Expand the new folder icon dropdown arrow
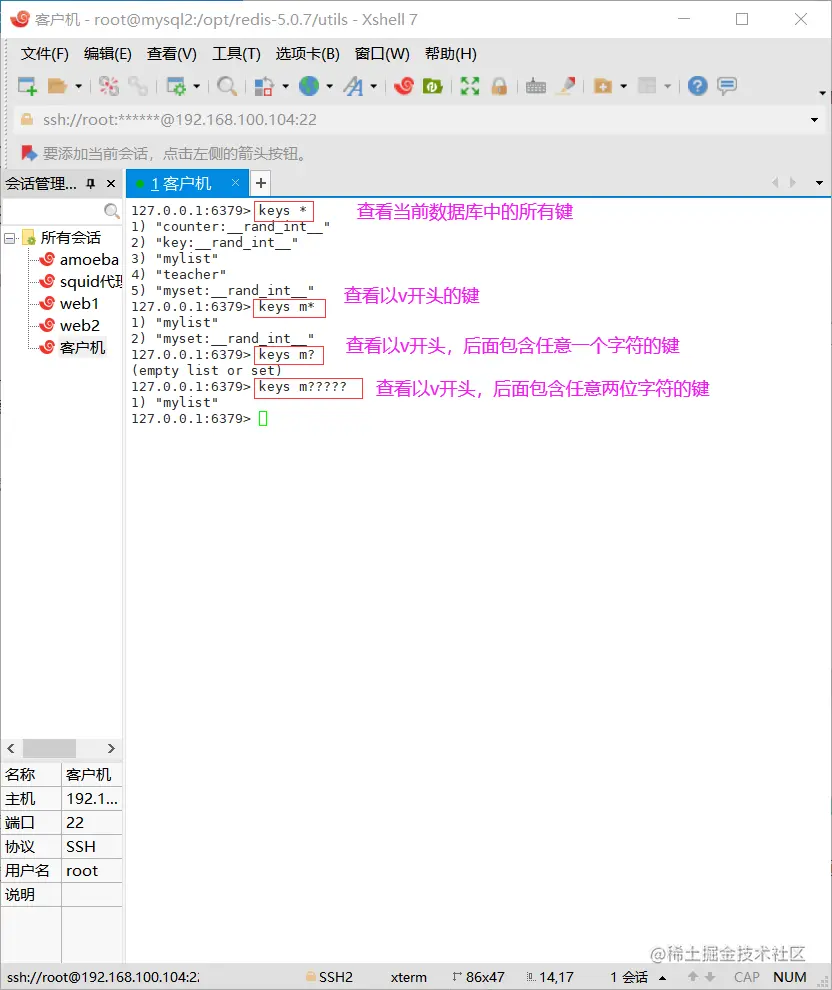Image resolution: width=832 pixels, height=990 pixels. pyautogui.click(x=624, y=86)
